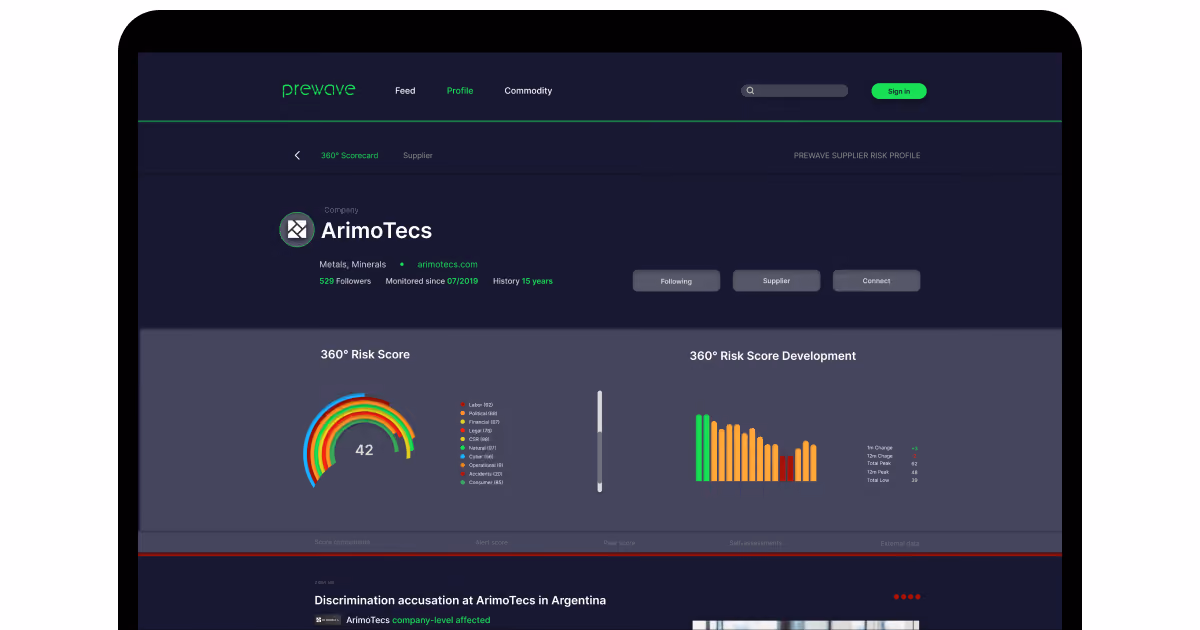Click the Monitored since 07/2019 text
The width and height of the screenshot is (1200, 630).
tap(432, 281)
